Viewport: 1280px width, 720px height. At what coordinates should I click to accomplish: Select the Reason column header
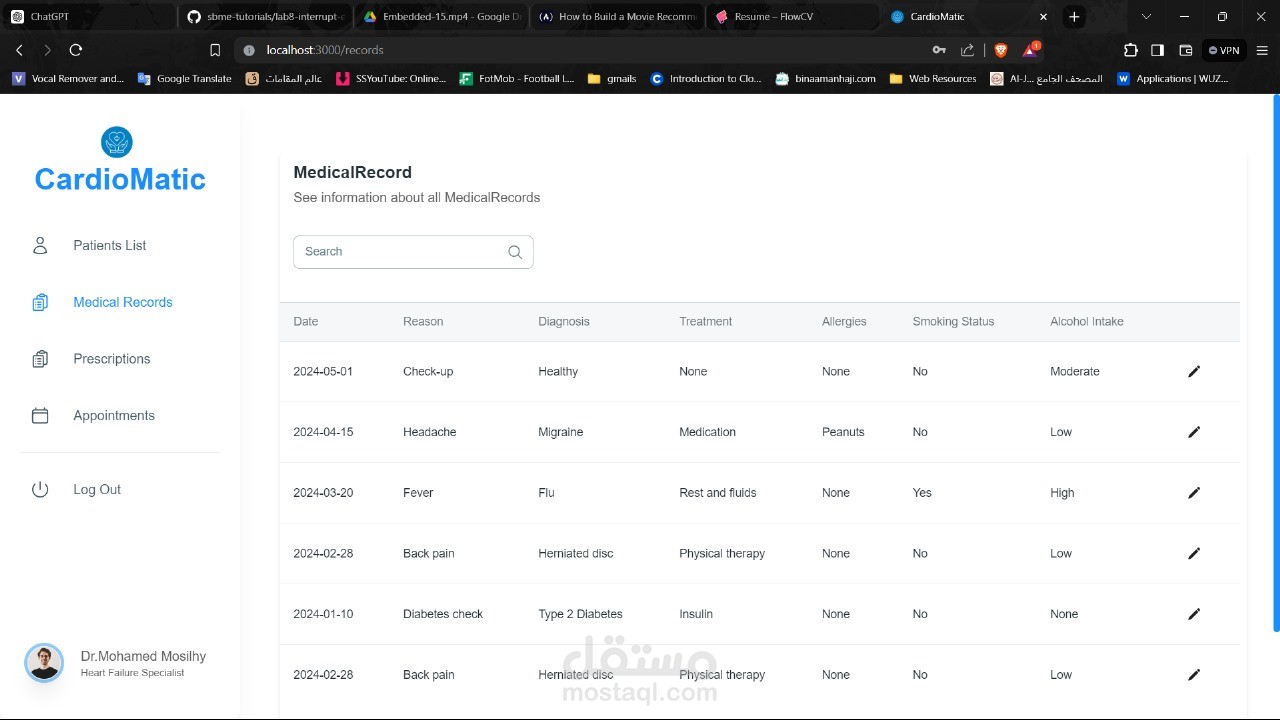click(423, 322)
